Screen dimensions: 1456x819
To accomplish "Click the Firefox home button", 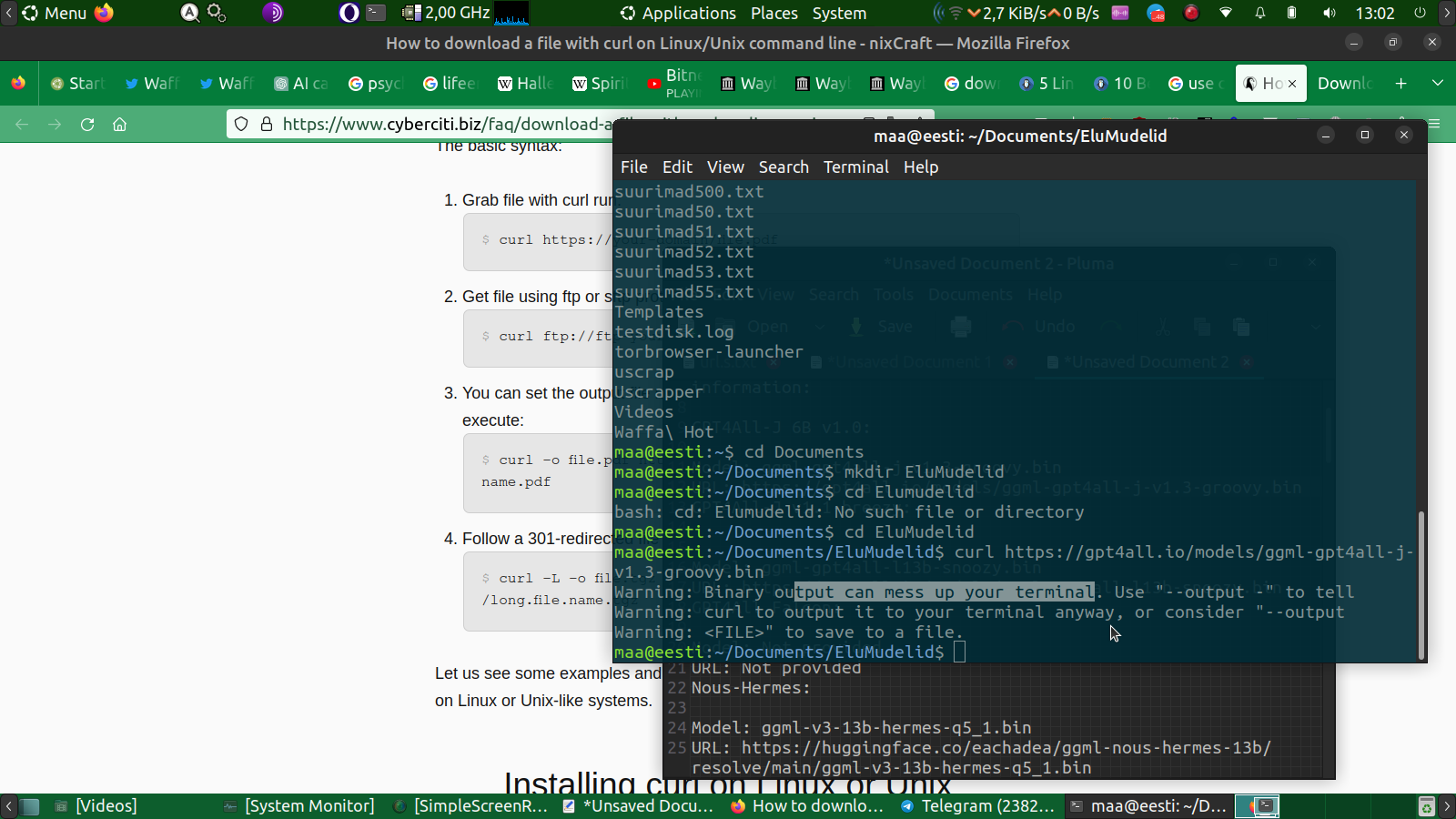I will [119, 125].
